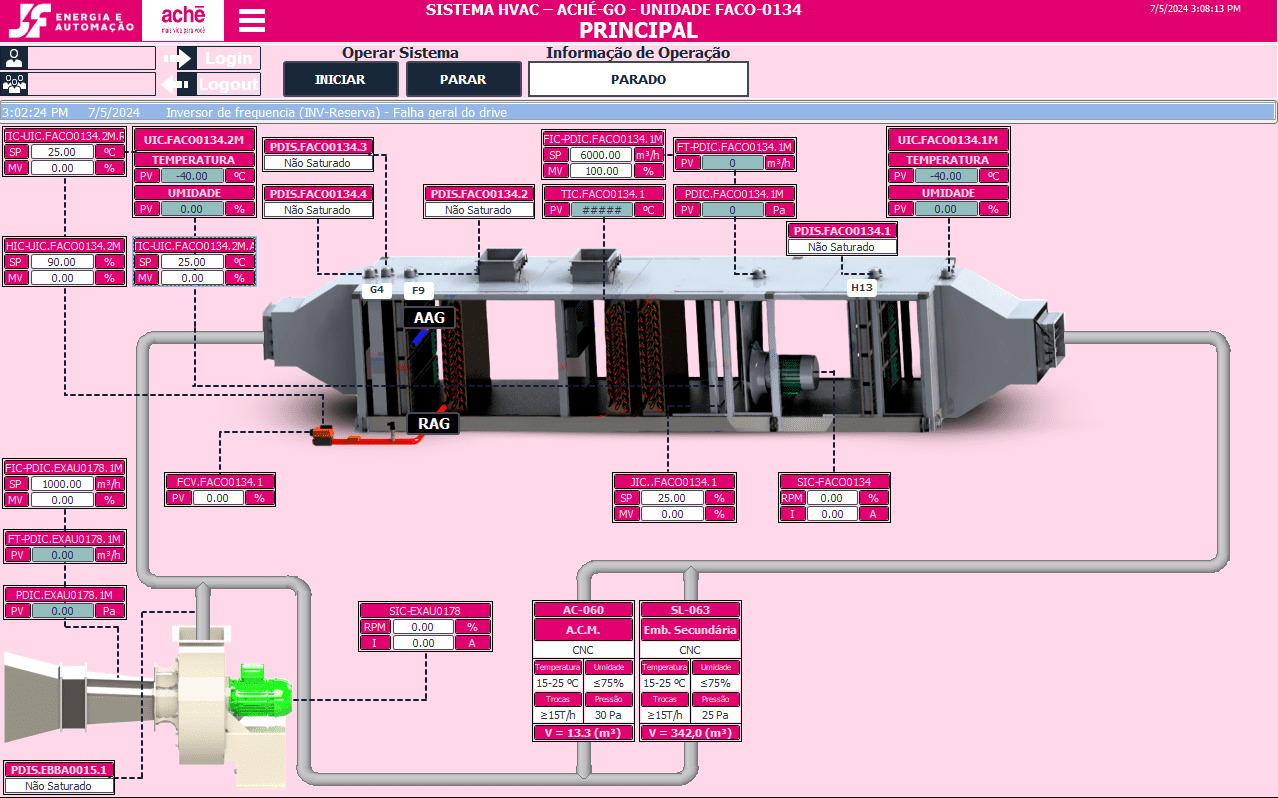Click the user group icon
1278x798 pixels.
pyautogui.click(x=14, y=83)
